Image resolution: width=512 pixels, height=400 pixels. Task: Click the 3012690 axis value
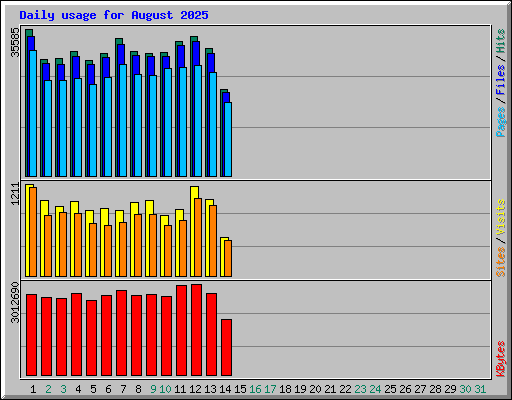pos(15,303)
